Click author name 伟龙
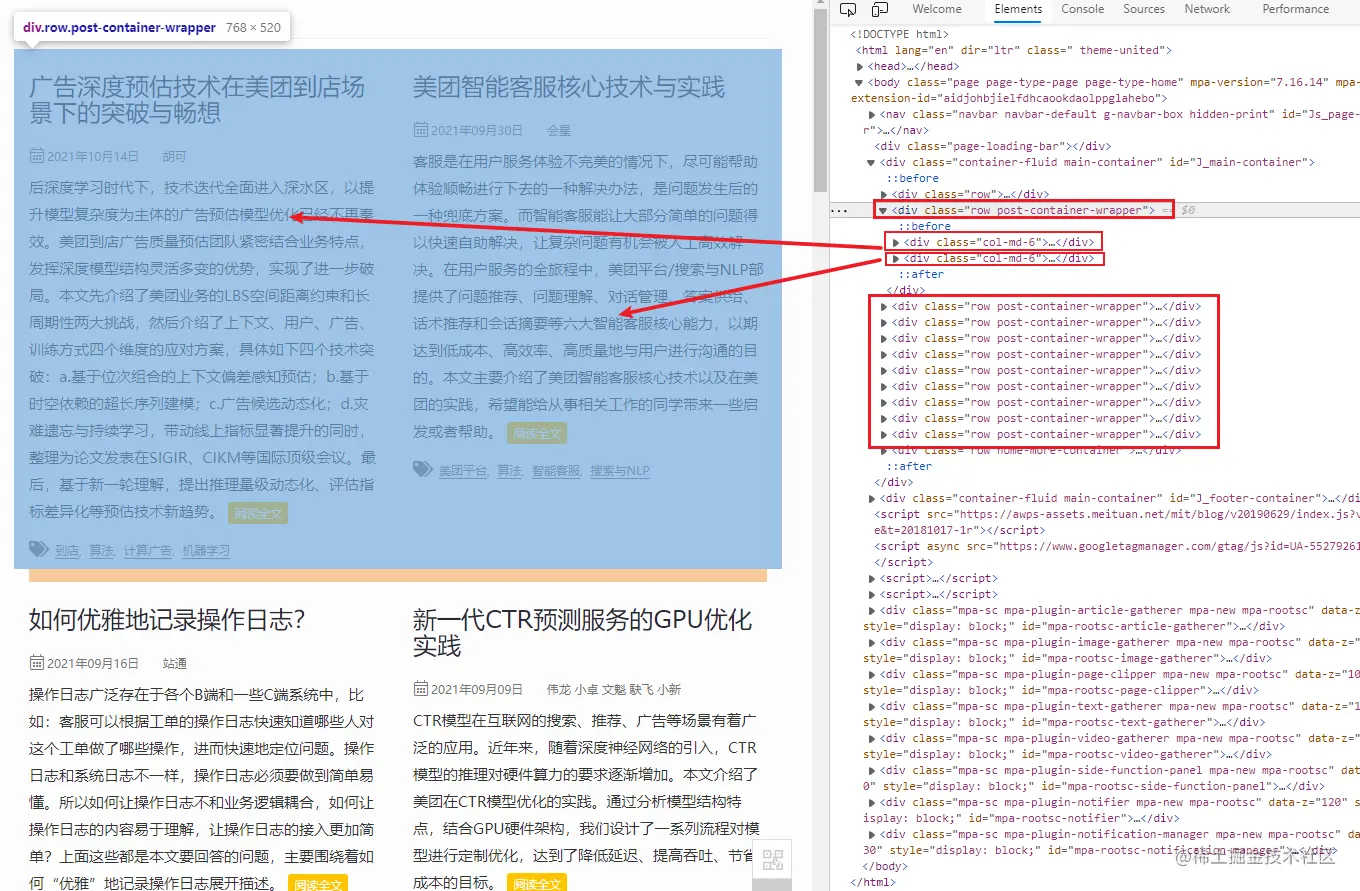This screenshot has height=891, width=1360. tap(559, 690)
